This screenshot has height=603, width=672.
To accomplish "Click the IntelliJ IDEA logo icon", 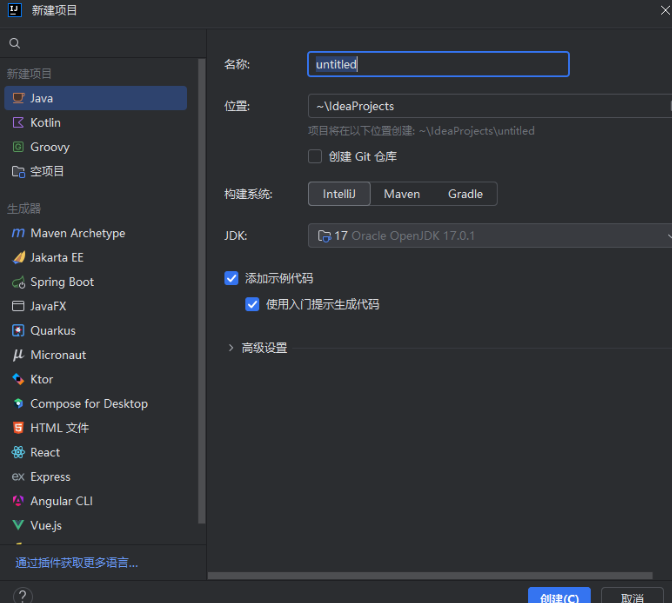I will pos(15,10).
